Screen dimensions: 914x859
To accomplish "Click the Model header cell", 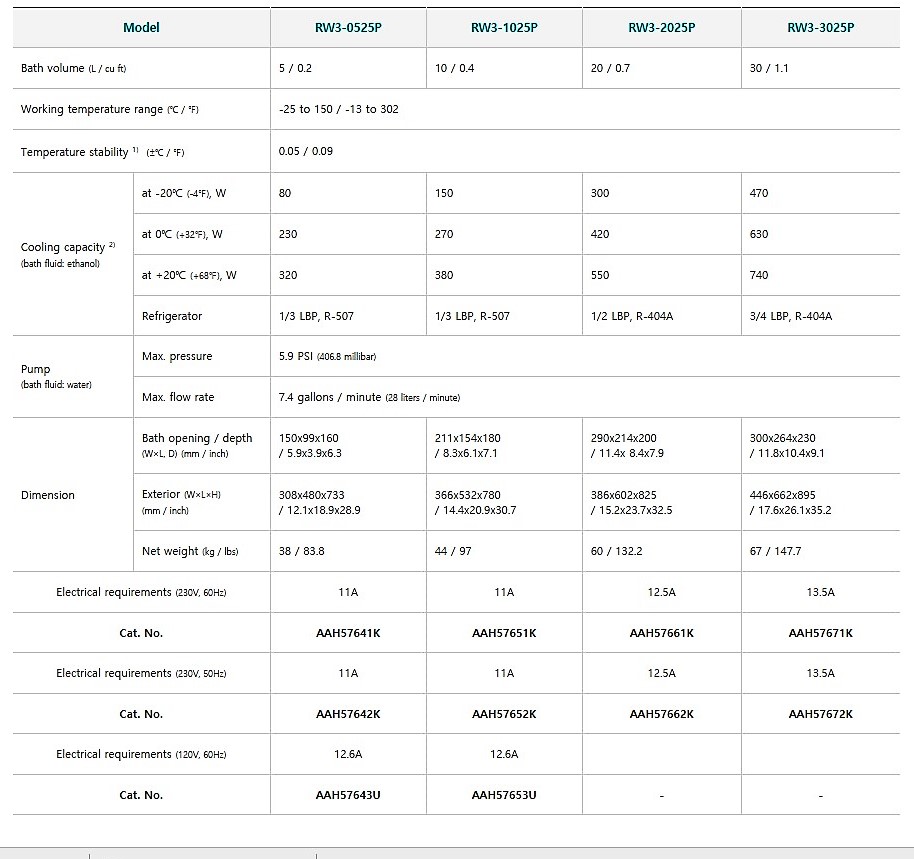I will click(x=141, y=28).
